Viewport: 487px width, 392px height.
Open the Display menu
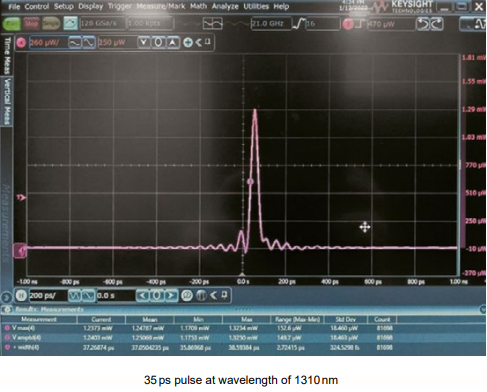point(90,6)
